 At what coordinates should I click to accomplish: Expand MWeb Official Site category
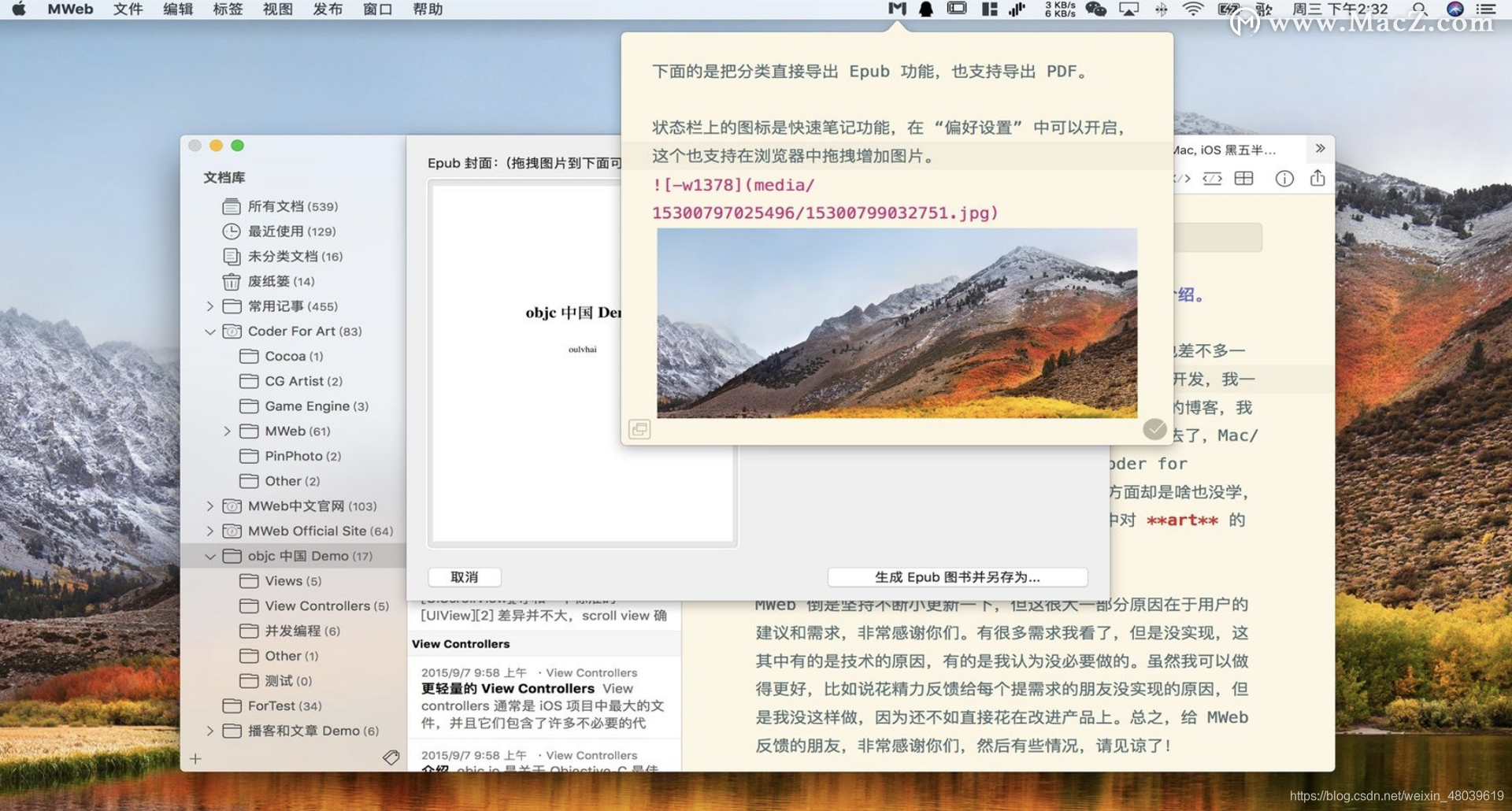pos(209,531)
